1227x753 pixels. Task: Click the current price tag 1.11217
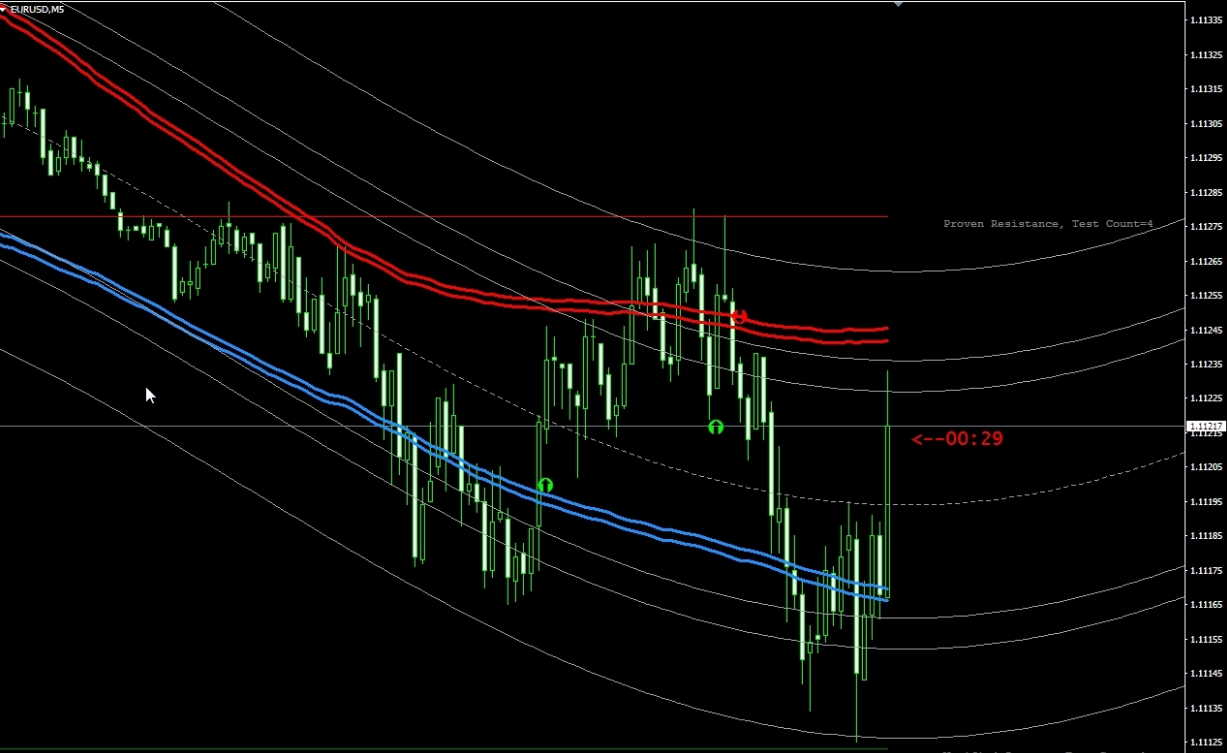[x=1203, y=427]
